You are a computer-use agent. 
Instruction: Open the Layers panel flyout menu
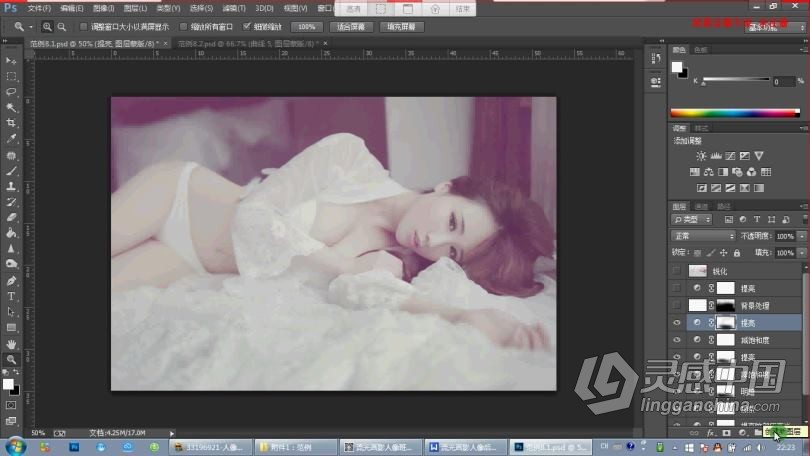(x=803, y=206)
